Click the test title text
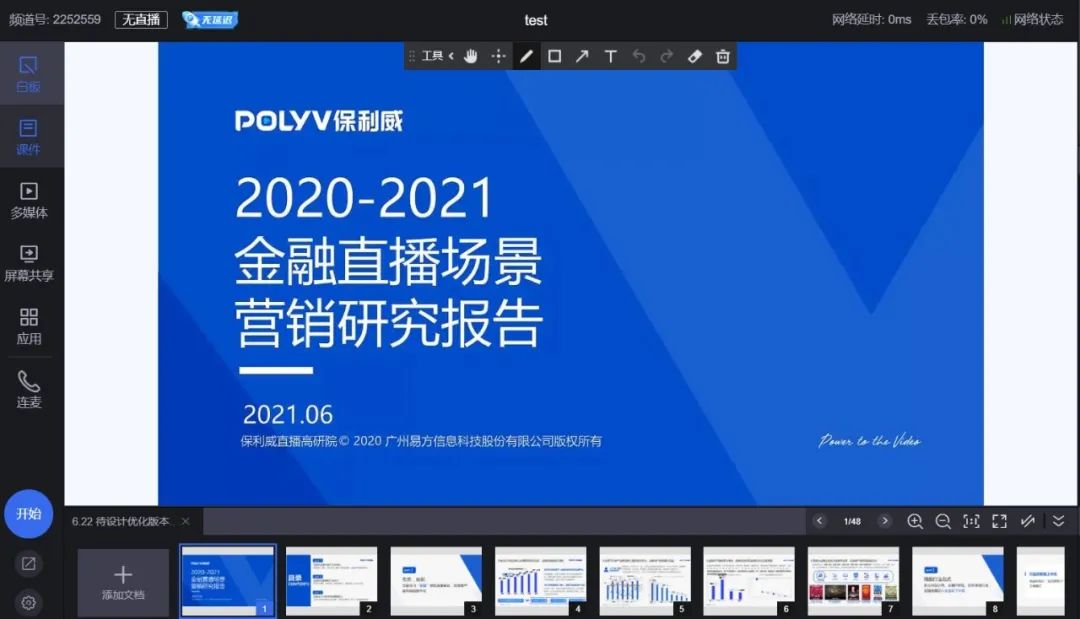 coord(535,21)
